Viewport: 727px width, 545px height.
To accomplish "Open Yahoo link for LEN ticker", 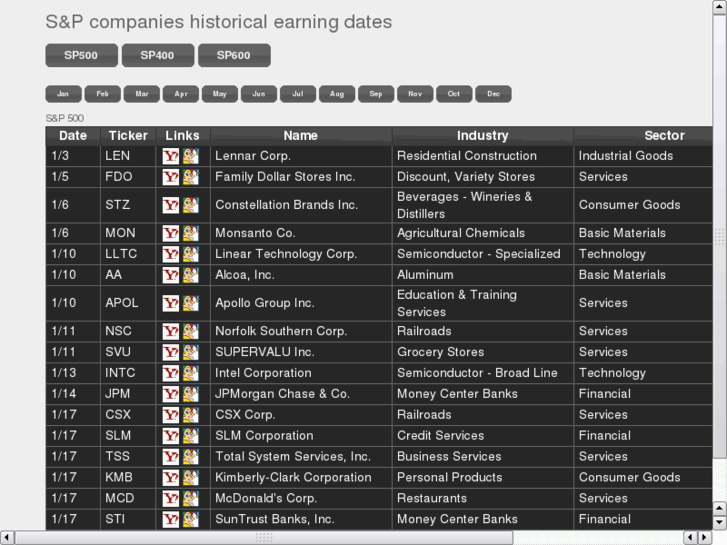I will [171, 156].
